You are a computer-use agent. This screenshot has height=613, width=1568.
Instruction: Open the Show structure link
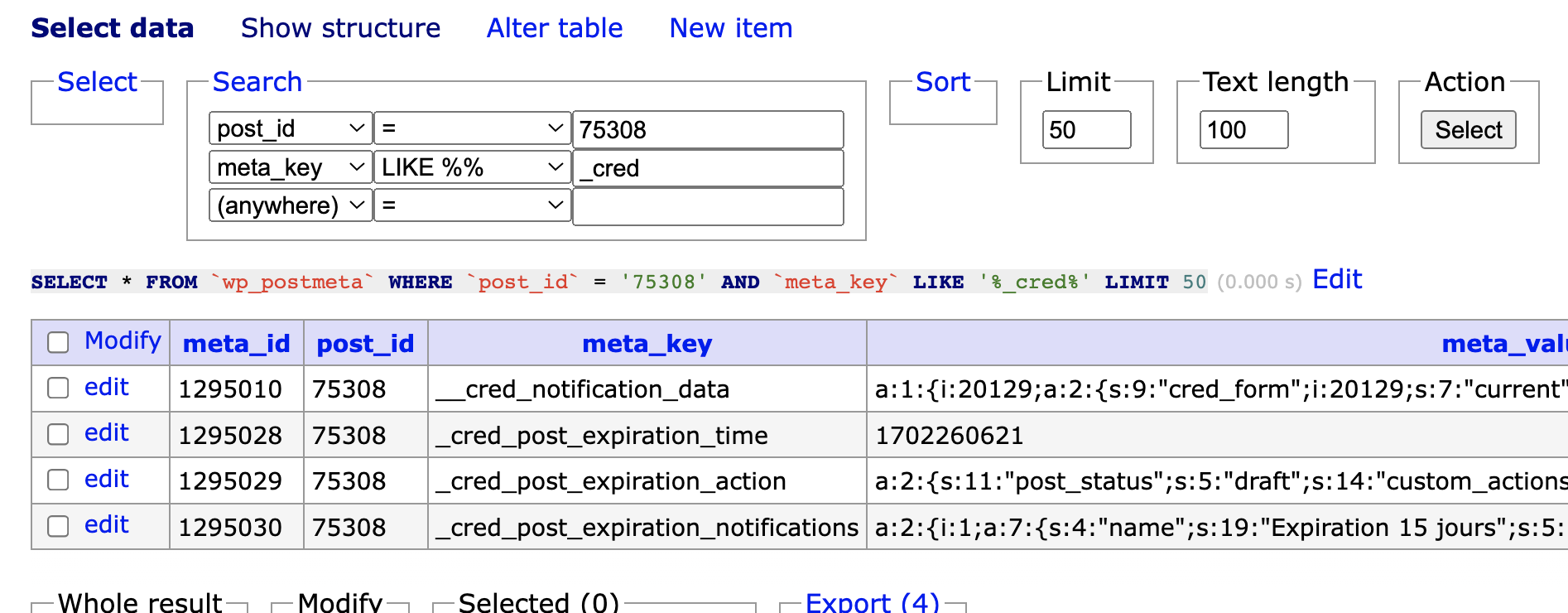coord(340,28)
